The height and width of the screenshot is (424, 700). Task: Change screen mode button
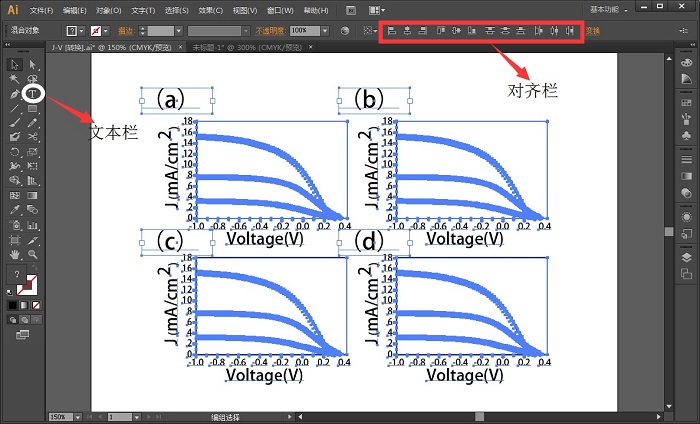(x=22, y=334)
